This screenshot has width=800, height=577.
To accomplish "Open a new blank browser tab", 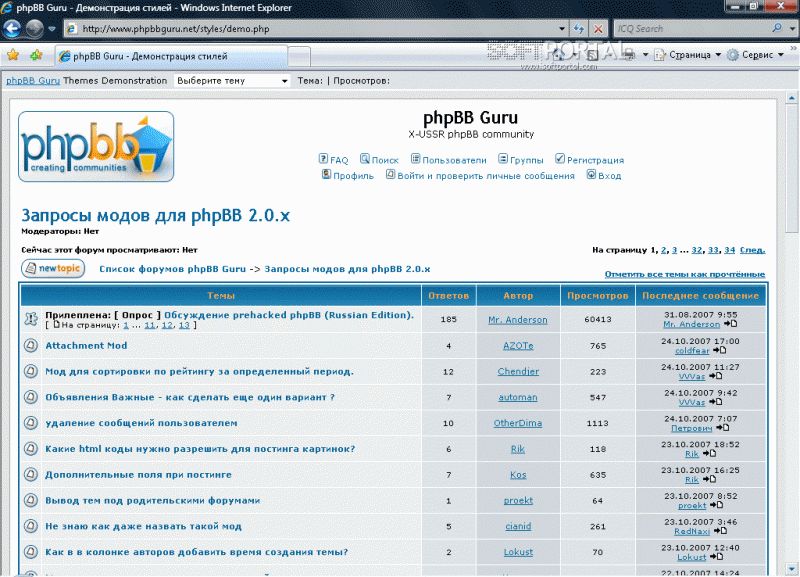I will pyautogui.click(x=299, y=56).
